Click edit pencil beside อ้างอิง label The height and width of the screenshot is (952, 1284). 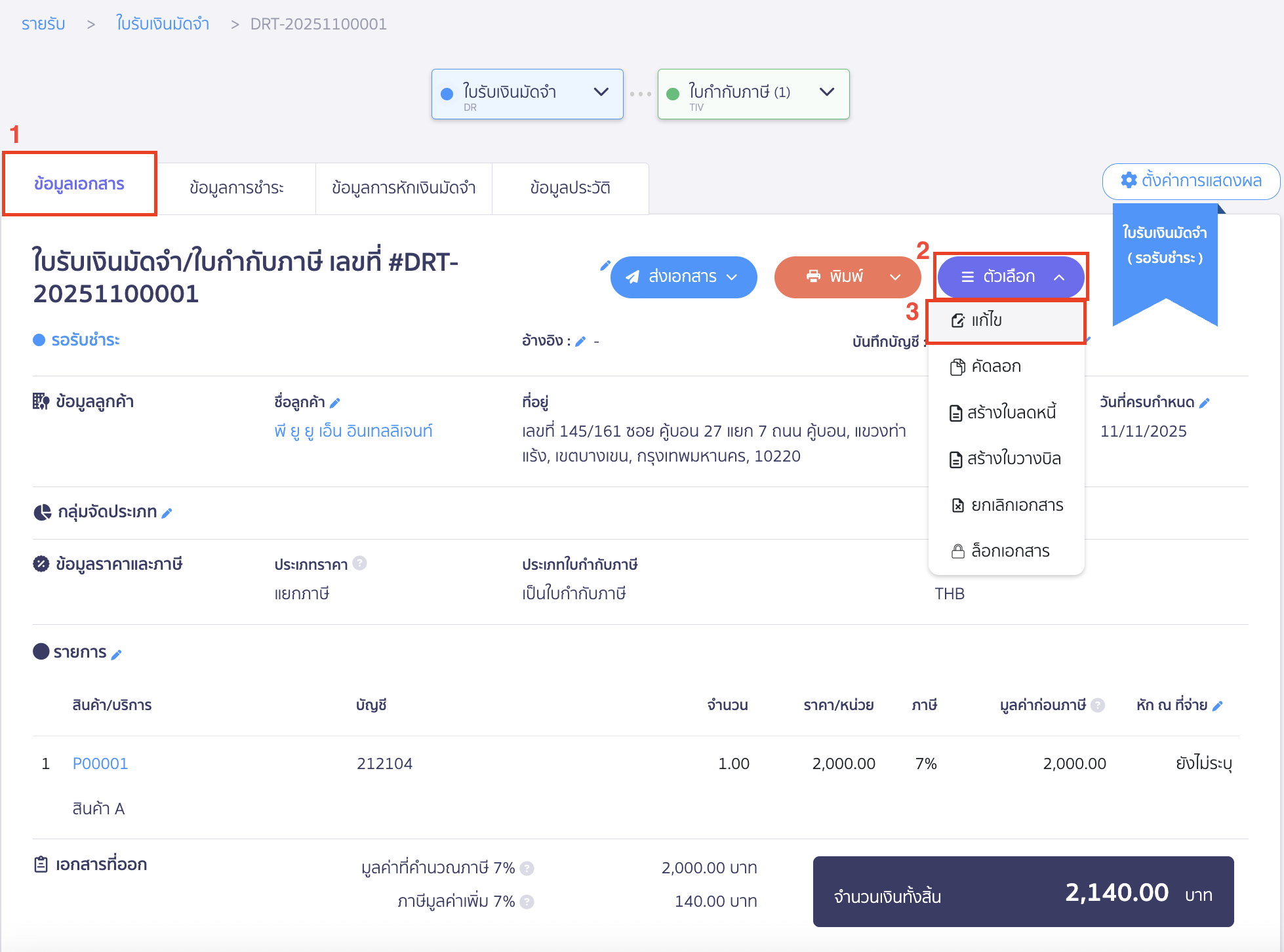[x=580, y=342]
